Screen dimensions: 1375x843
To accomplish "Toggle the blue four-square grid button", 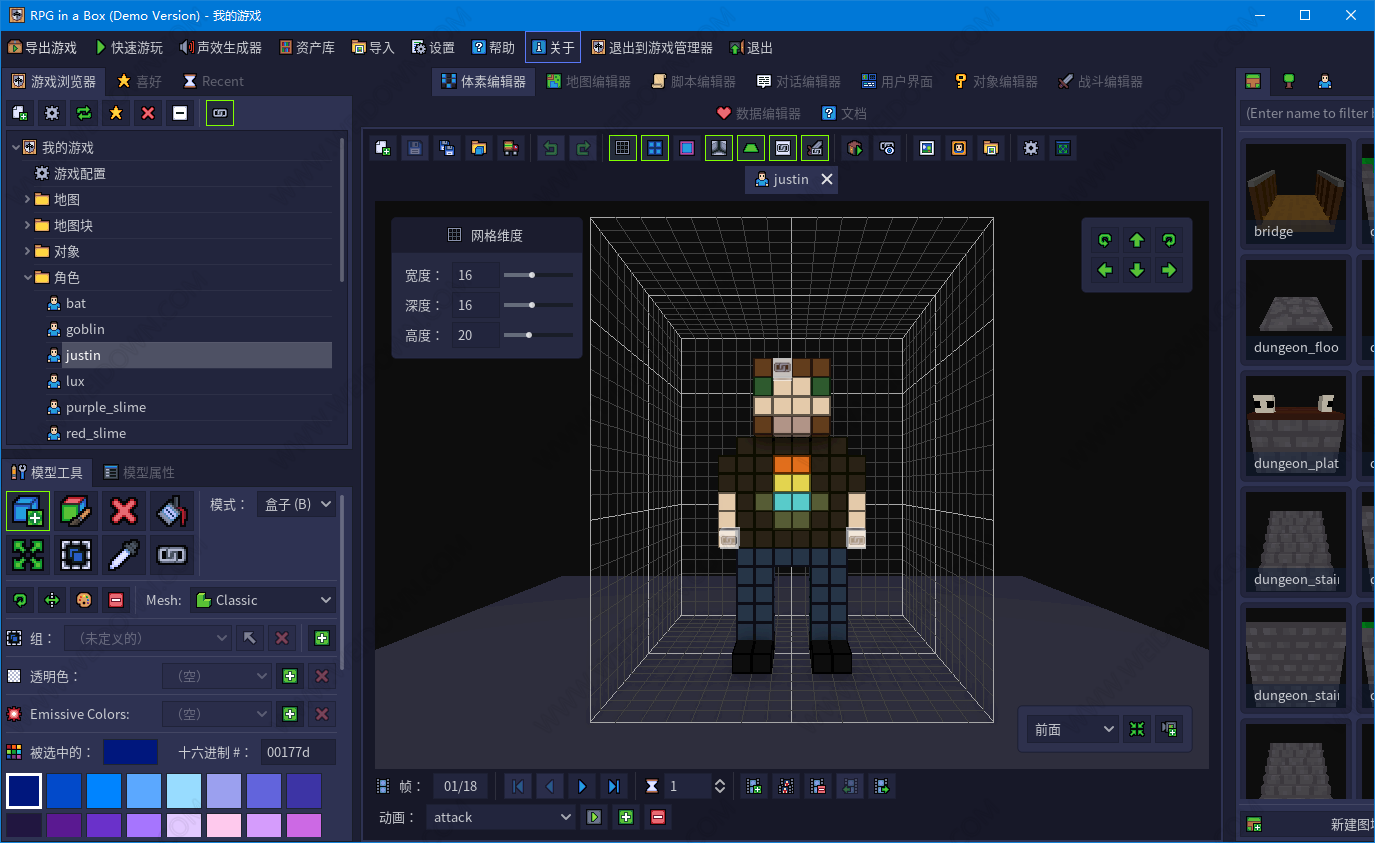I will coord(655,148).
